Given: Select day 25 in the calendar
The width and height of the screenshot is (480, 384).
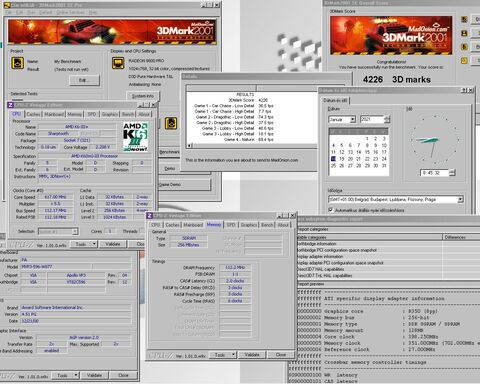Looking at the screenshot, I should click(x=333, y=166).
